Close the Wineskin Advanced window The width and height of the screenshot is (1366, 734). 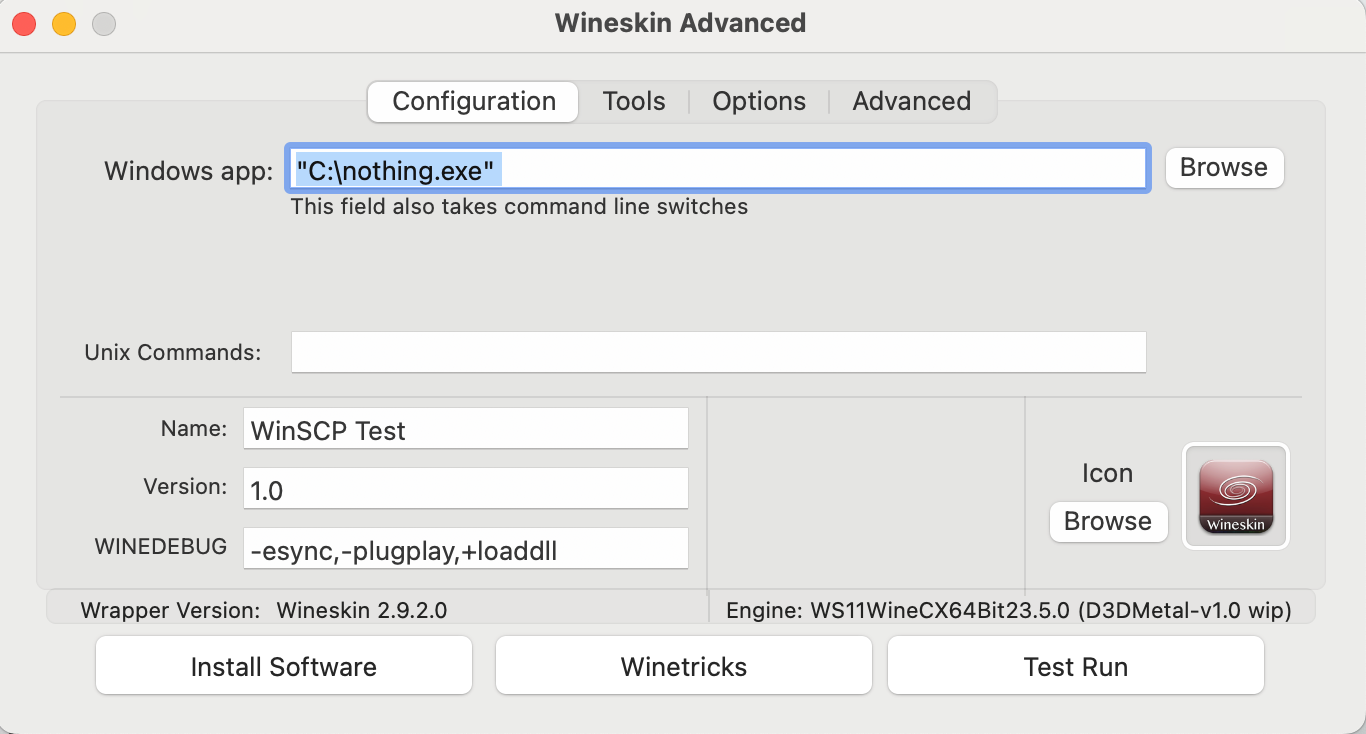24,24
